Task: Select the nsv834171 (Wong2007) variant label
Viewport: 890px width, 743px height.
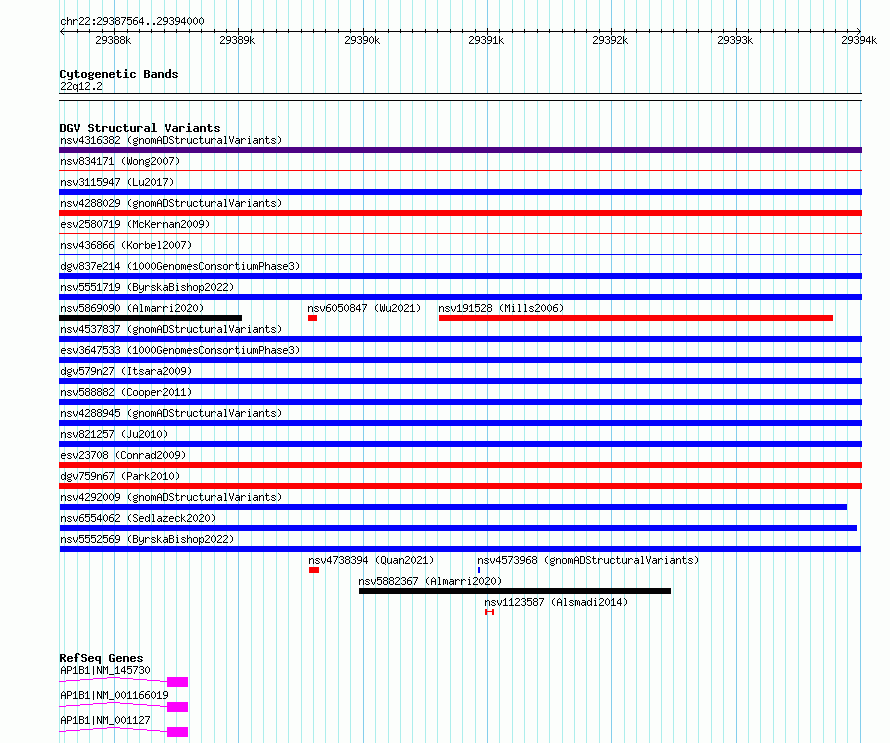Action: coord(120,161)
